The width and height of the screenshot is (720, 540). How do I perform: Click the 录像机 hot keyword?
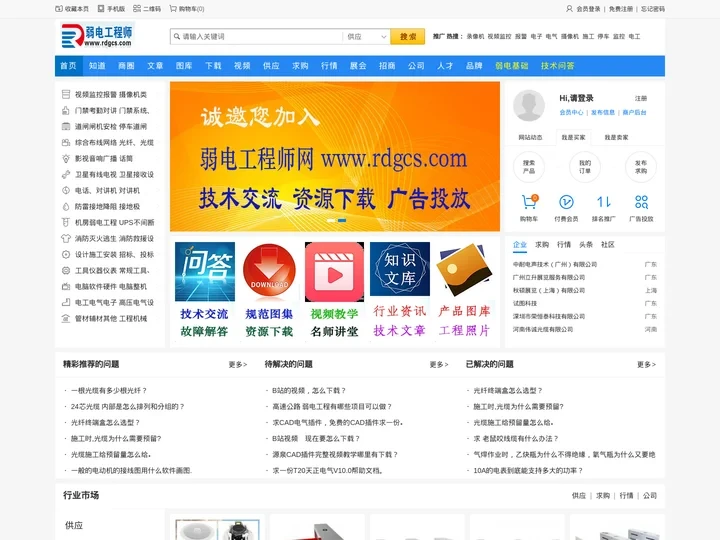click(475, 36)
